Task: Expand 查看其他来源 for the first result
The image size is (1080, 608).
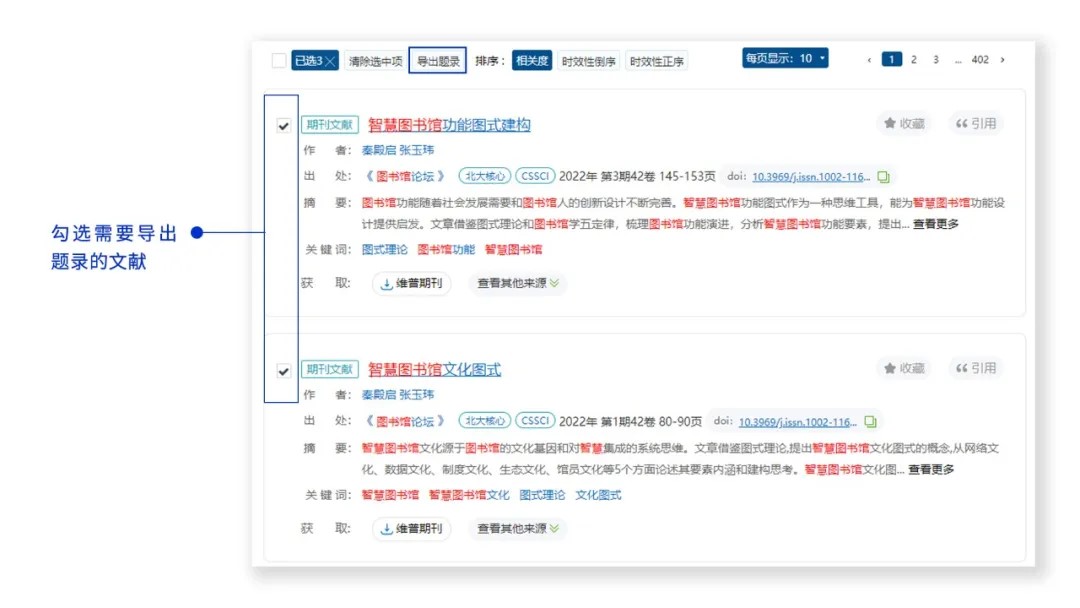Action: pos(518,284)
